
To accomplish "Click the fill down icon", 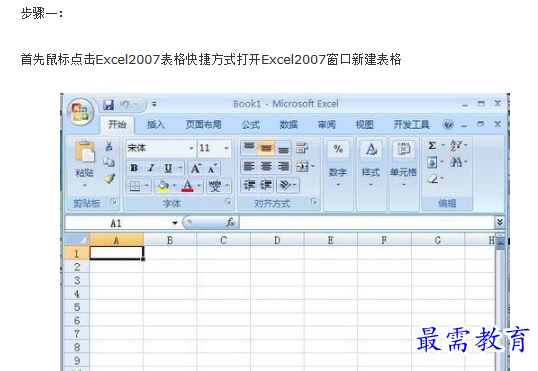I will tap(432, 162).
